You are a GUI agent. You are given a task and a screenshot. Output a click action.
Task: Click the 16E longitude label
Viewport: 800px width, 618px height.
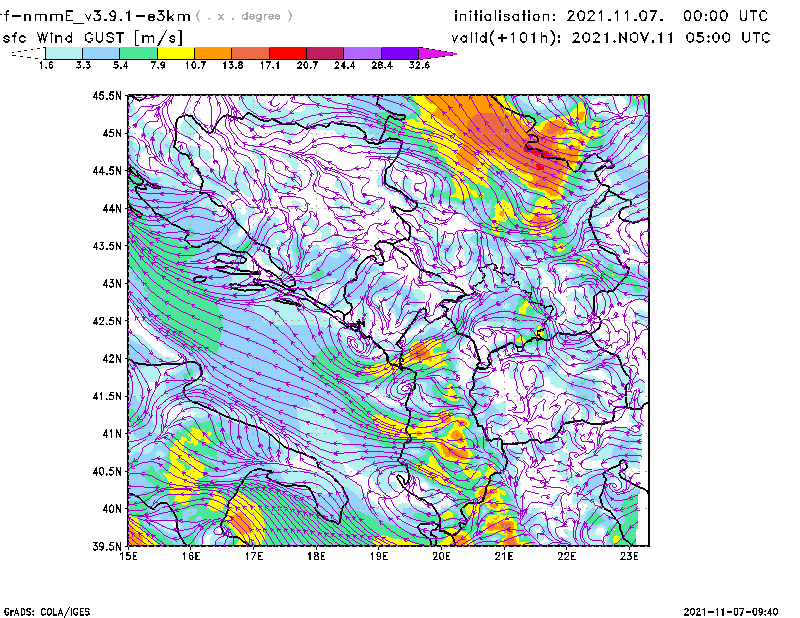191,556
